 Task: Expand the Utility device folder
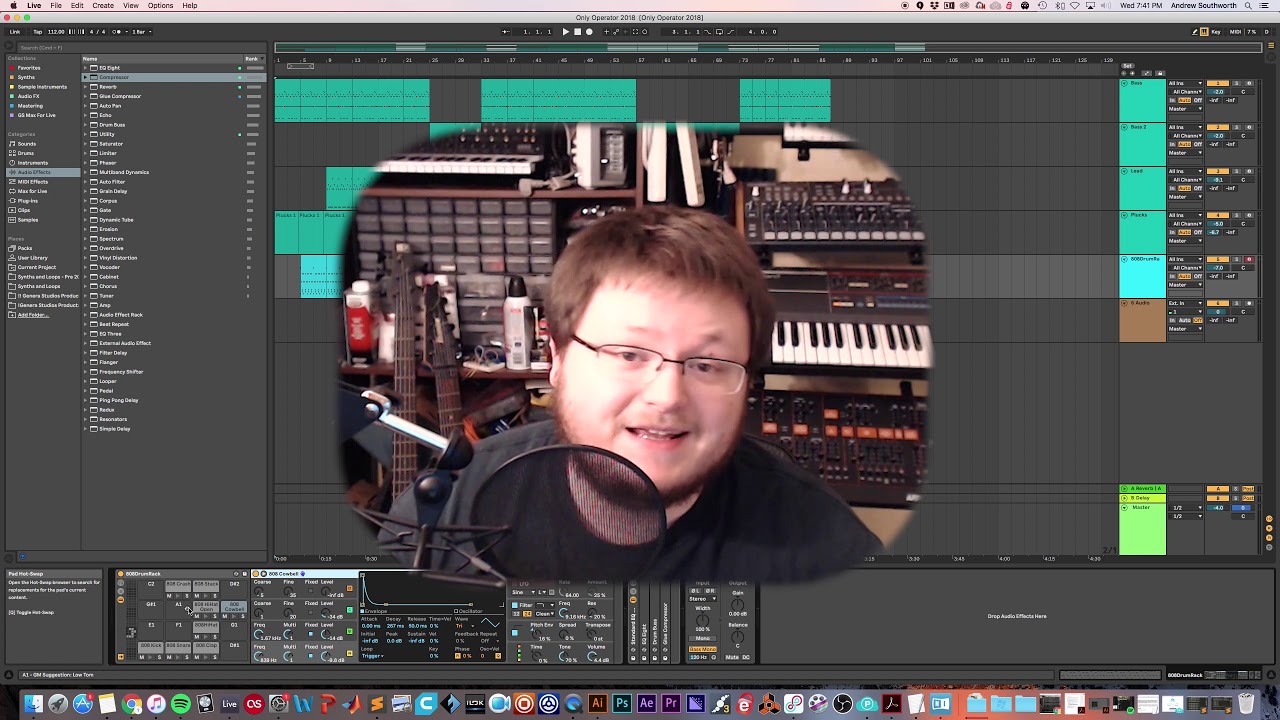(x=87, y=134)
